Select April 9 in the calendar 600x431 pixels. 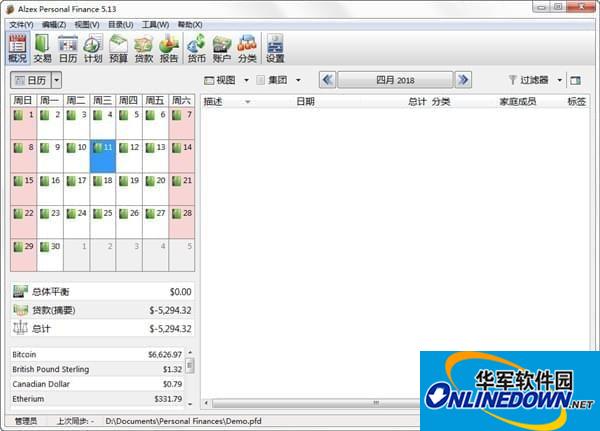pos(50,156)
